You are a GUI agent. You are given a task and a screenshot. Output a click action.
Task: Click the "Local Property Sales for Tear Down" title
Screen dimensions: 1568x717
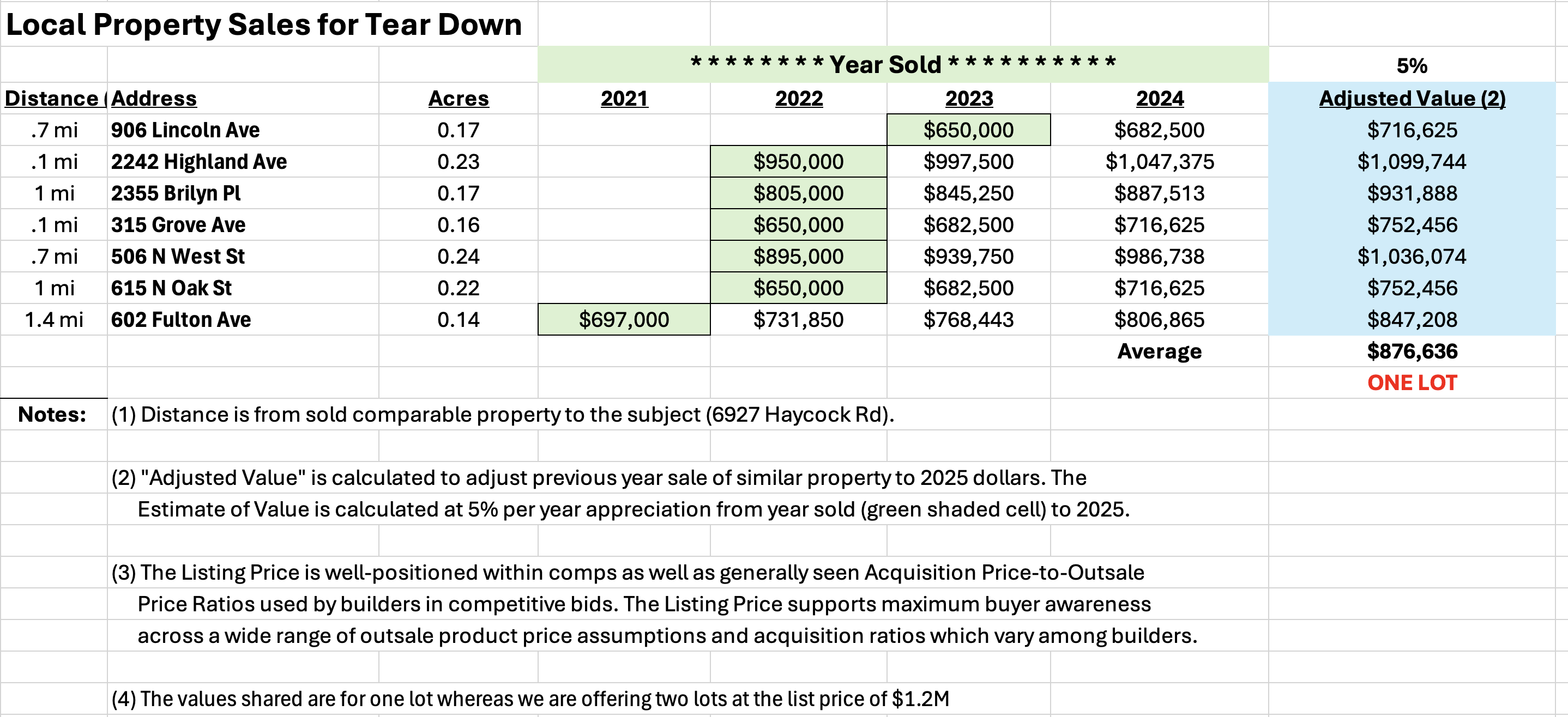pos(263,26)
